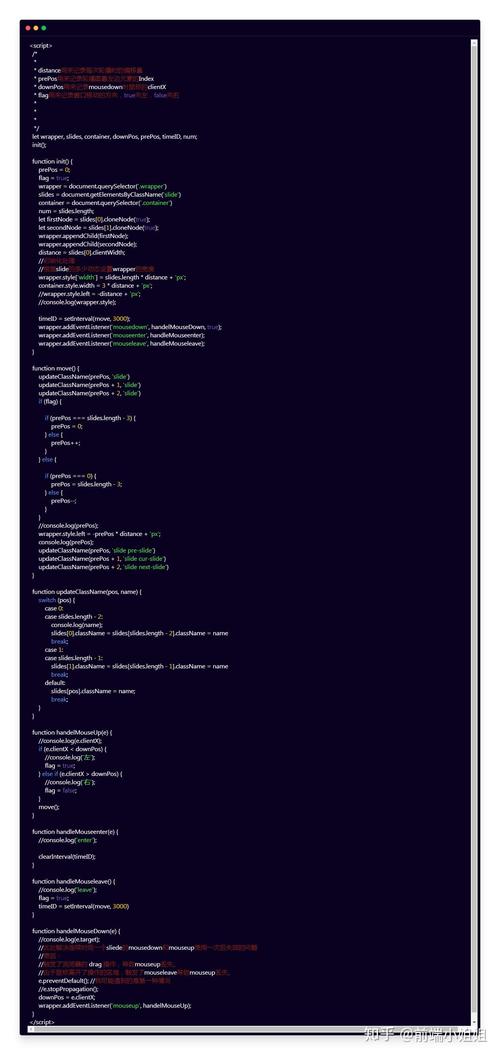Click the vertical scrollbar track
Image resolution: width=500 pixels, height=1055 pixels.
(474, 532)
